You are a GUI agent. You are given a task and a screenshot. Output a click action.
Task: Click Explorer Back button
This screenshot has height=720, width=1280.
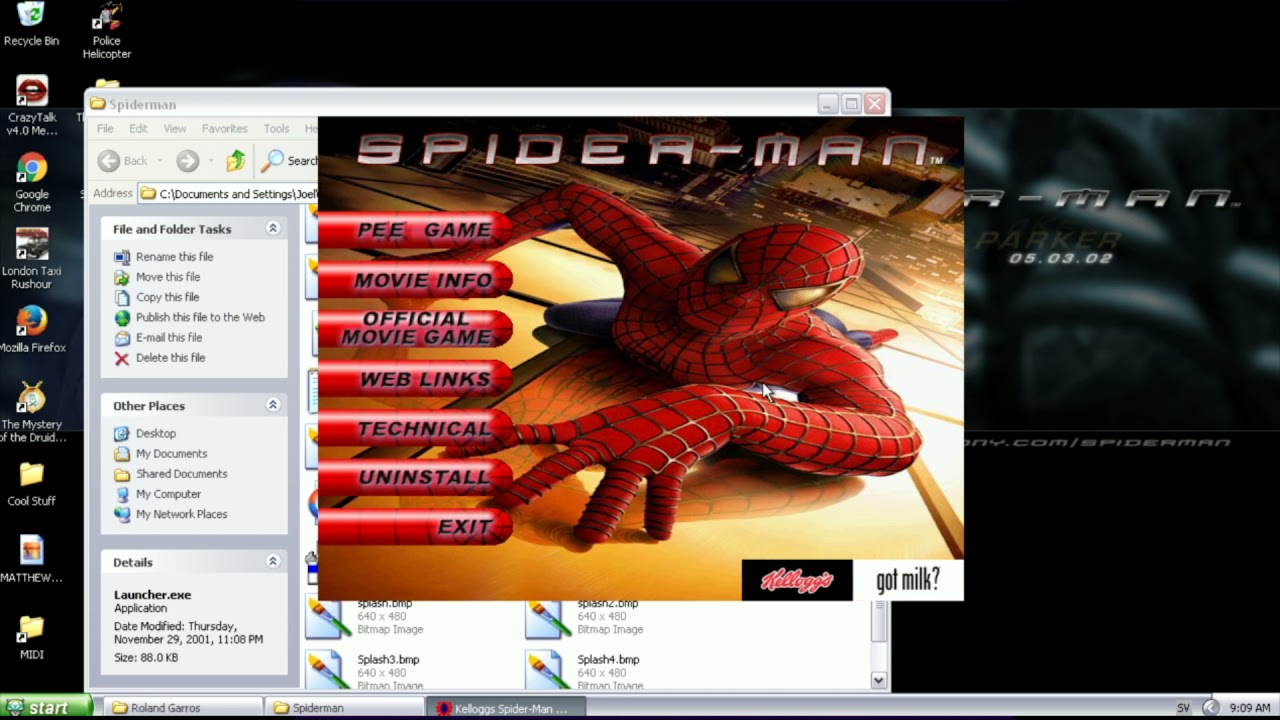pos(124,161)
